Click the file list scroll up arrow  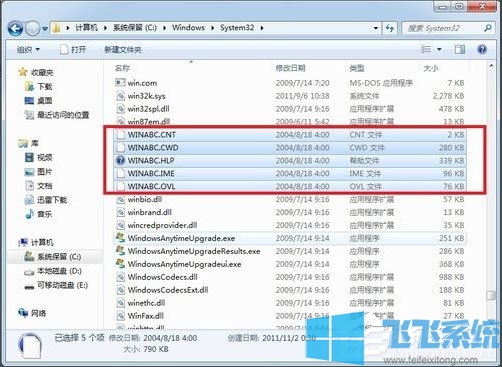[491, 66]
